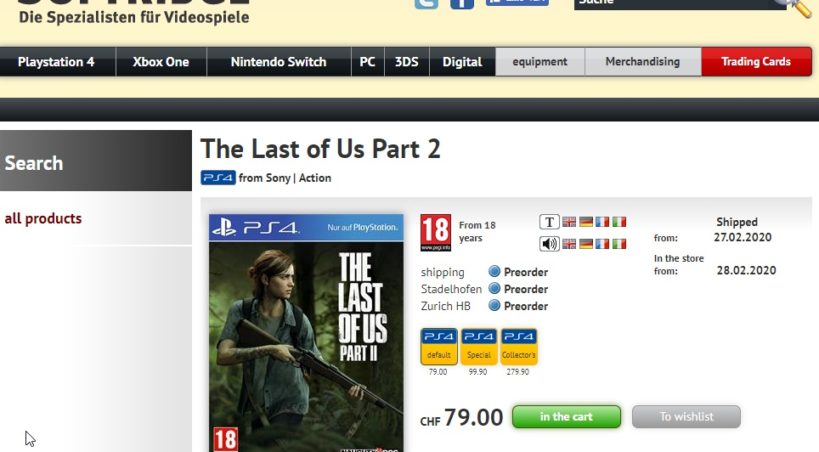This screenshot has width=819, height=452.
Task: Select the PS4 default edition icon
Action: (x=439, y=346)
